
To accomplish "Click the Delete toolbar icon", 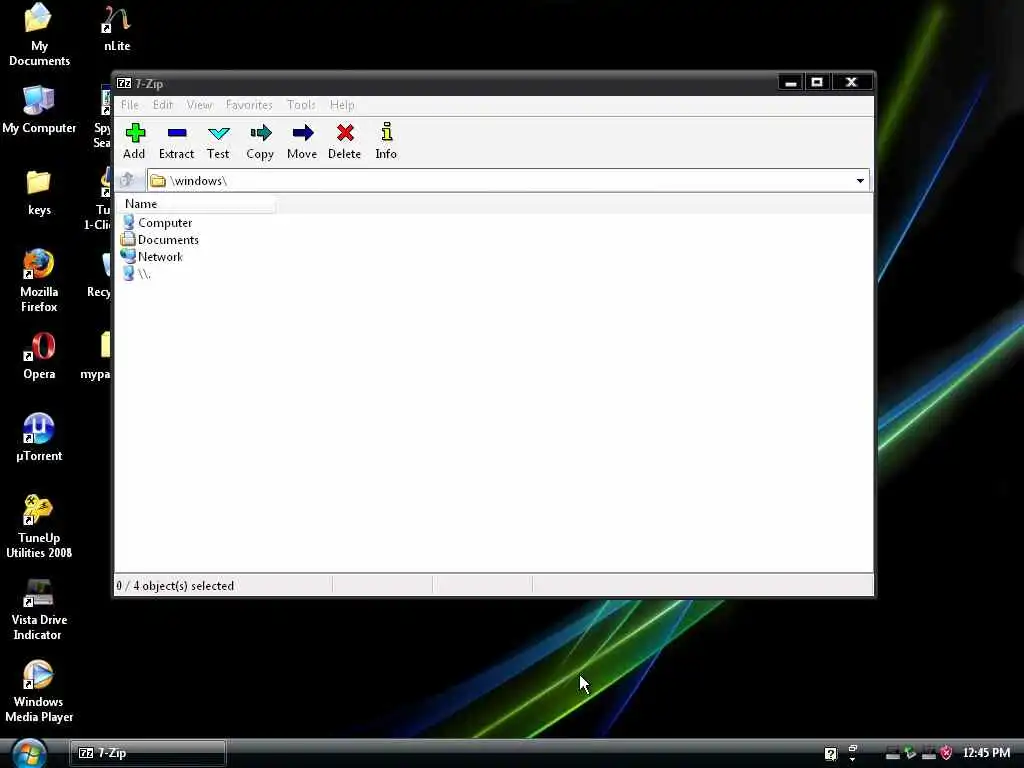I will pyautogui.click(x=345, y=133).
